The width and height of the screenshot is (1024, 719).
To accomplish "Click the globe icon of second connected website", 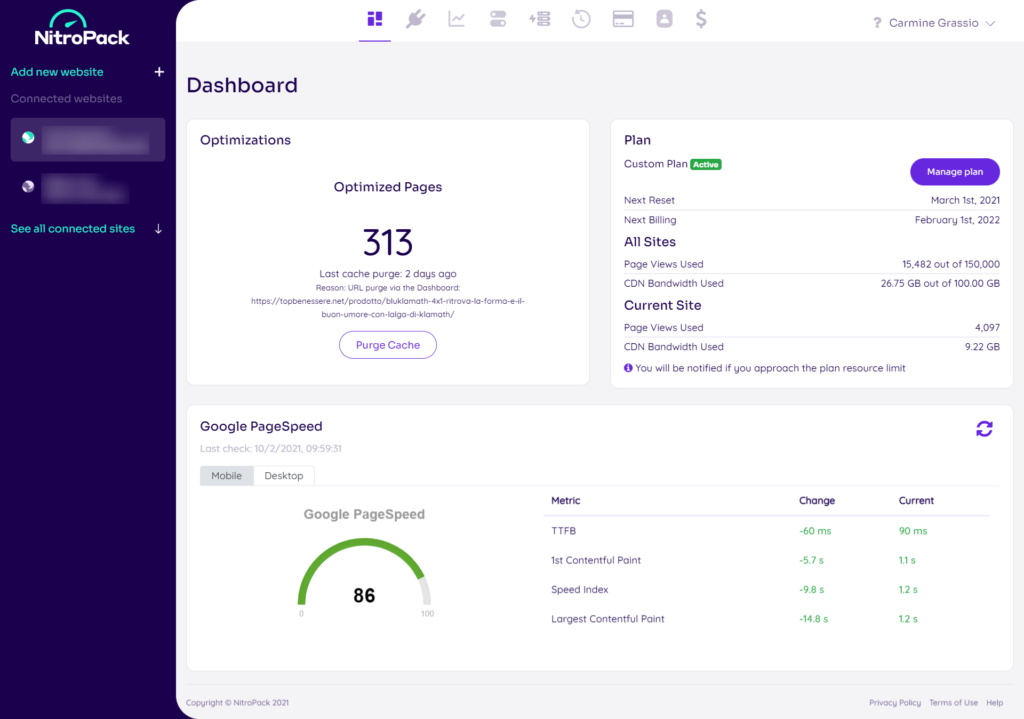I will point(28,186).
